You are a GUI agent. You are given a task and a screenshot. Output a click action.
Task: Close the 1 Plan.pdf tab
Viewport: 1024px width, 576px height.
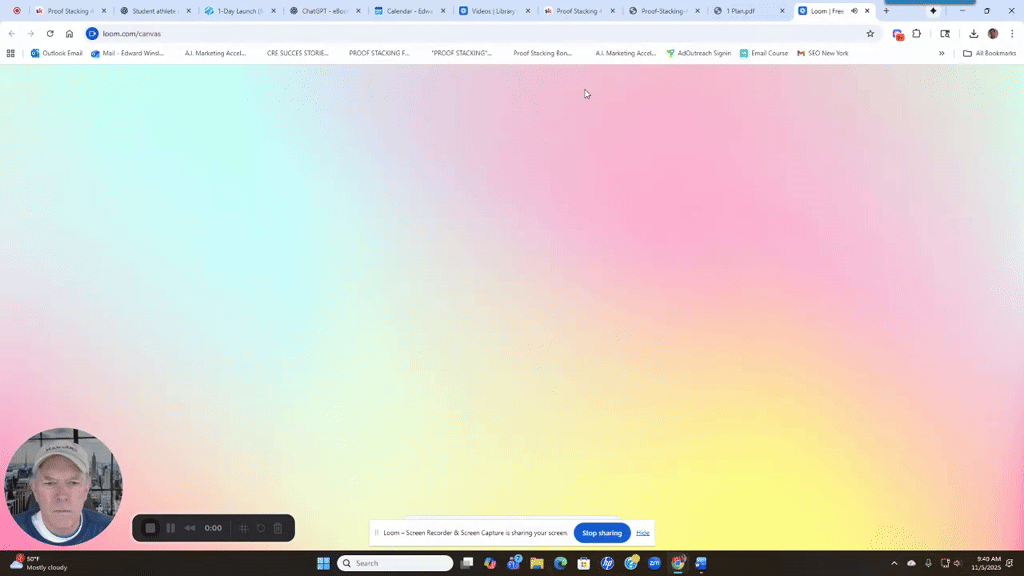(782, 11)
